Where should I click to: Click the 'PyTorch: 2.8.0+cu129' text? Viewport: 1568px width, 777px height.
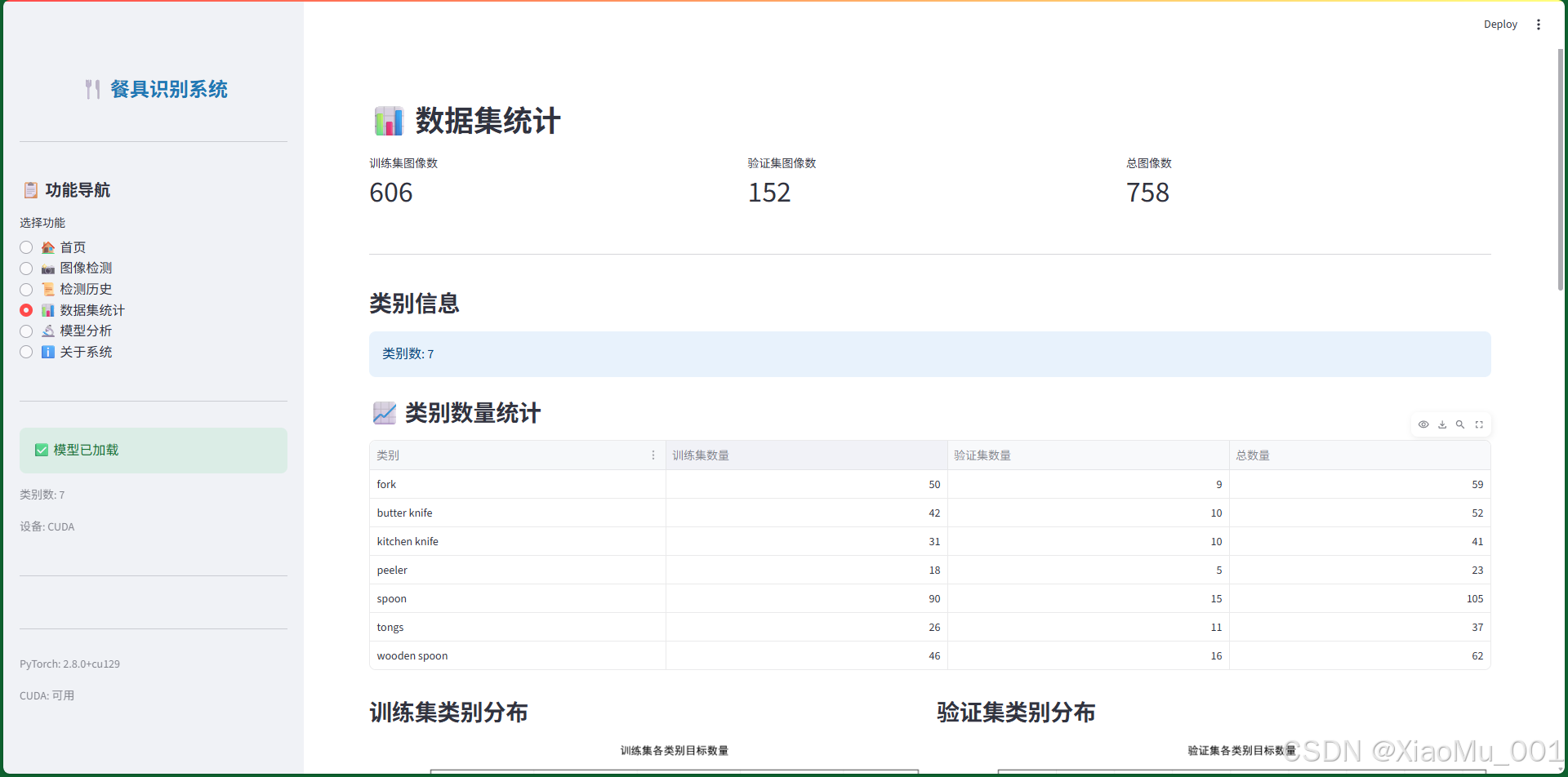(x=70, y=664)
